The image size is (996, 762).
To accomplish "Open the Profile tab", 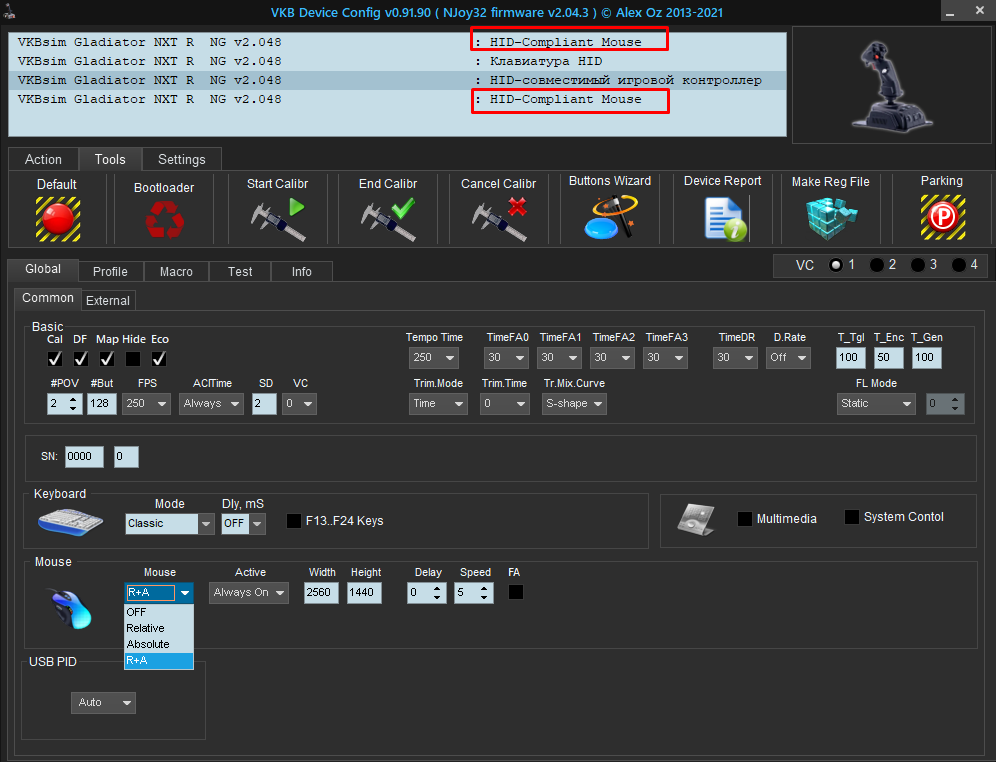I will click(x=110, y=271).
